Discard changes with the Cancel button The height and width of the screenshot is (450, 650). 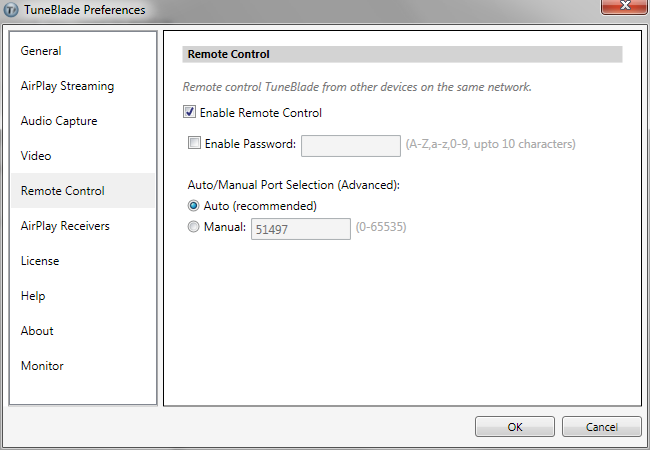point(601,427)
